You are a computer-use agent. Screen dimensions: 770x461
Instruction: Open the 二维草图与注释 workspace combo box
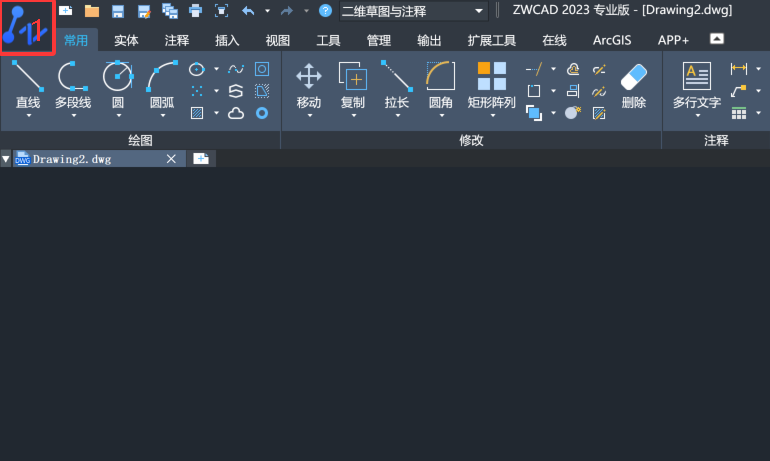point(413,11)
